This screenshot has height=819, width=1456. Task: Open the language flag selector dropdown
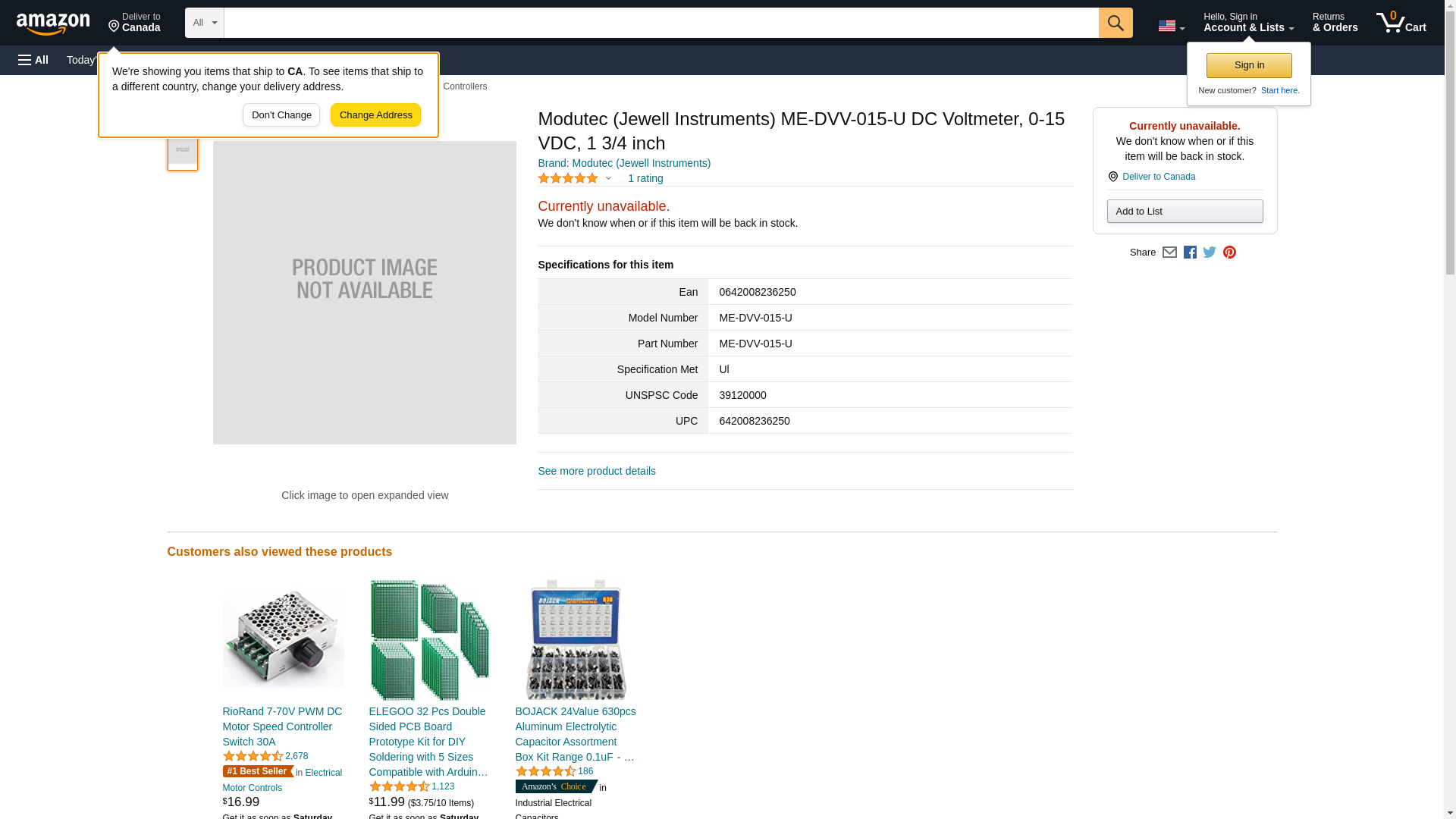1171,26
